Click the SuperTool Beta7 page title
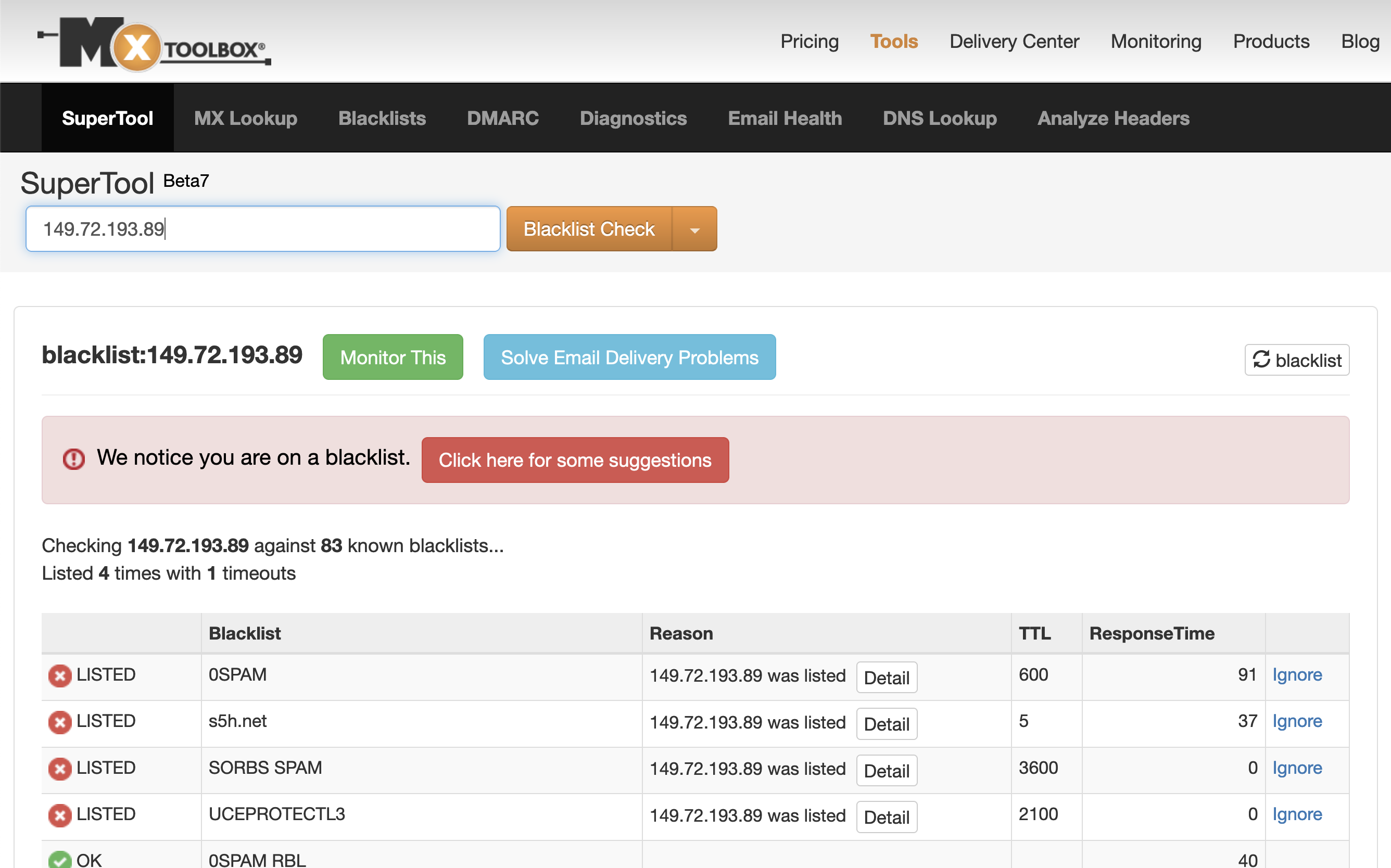1391x868 pixels. (x=115, y=183)
